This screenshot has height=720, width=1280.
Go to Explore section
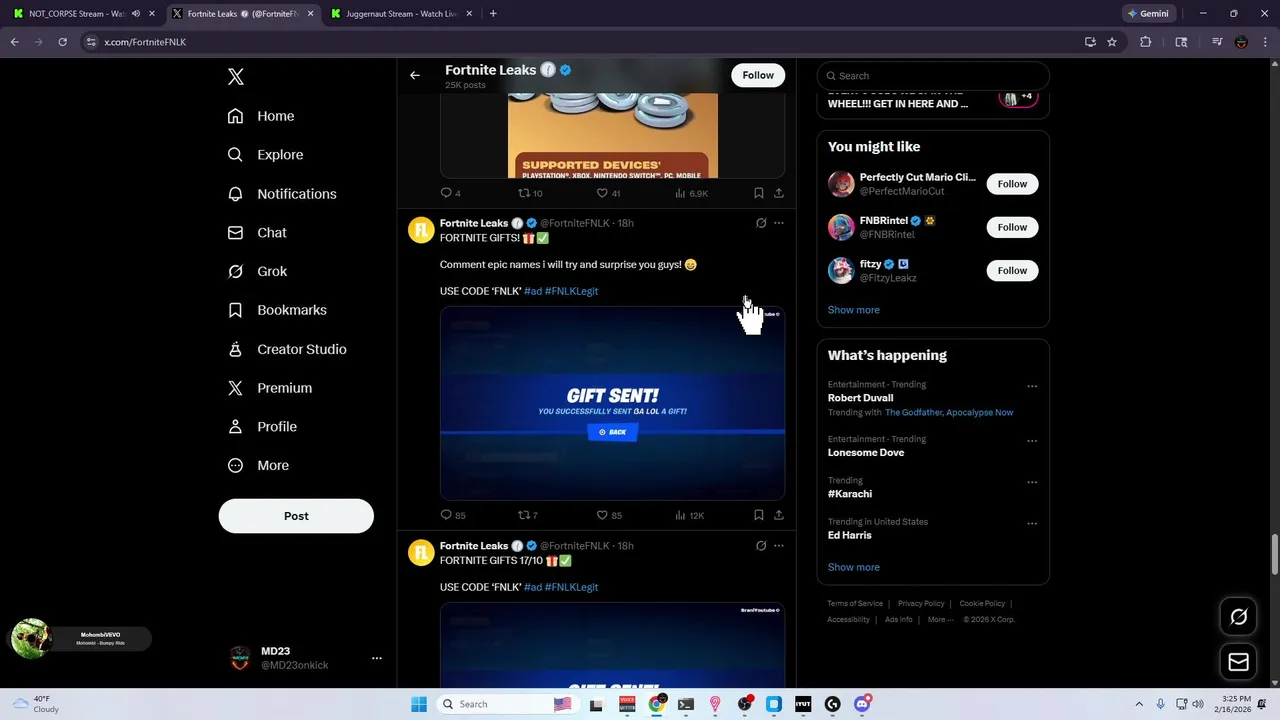pyautogui.click(x=265, y=155)
